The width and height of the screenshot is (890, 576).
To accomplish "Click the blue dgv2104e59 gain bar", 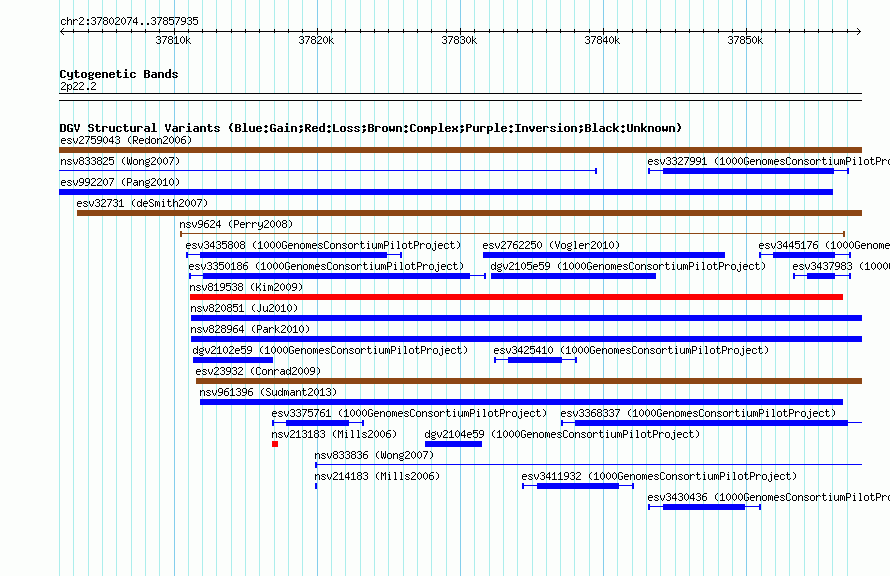I will 454,444.
